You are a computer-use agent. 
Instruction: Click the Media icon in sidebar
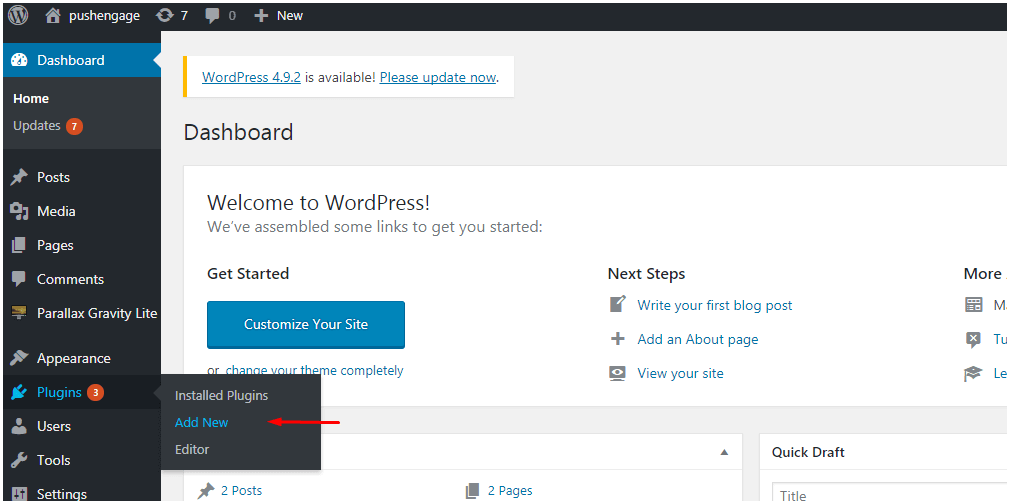click(x=19, y=211)
